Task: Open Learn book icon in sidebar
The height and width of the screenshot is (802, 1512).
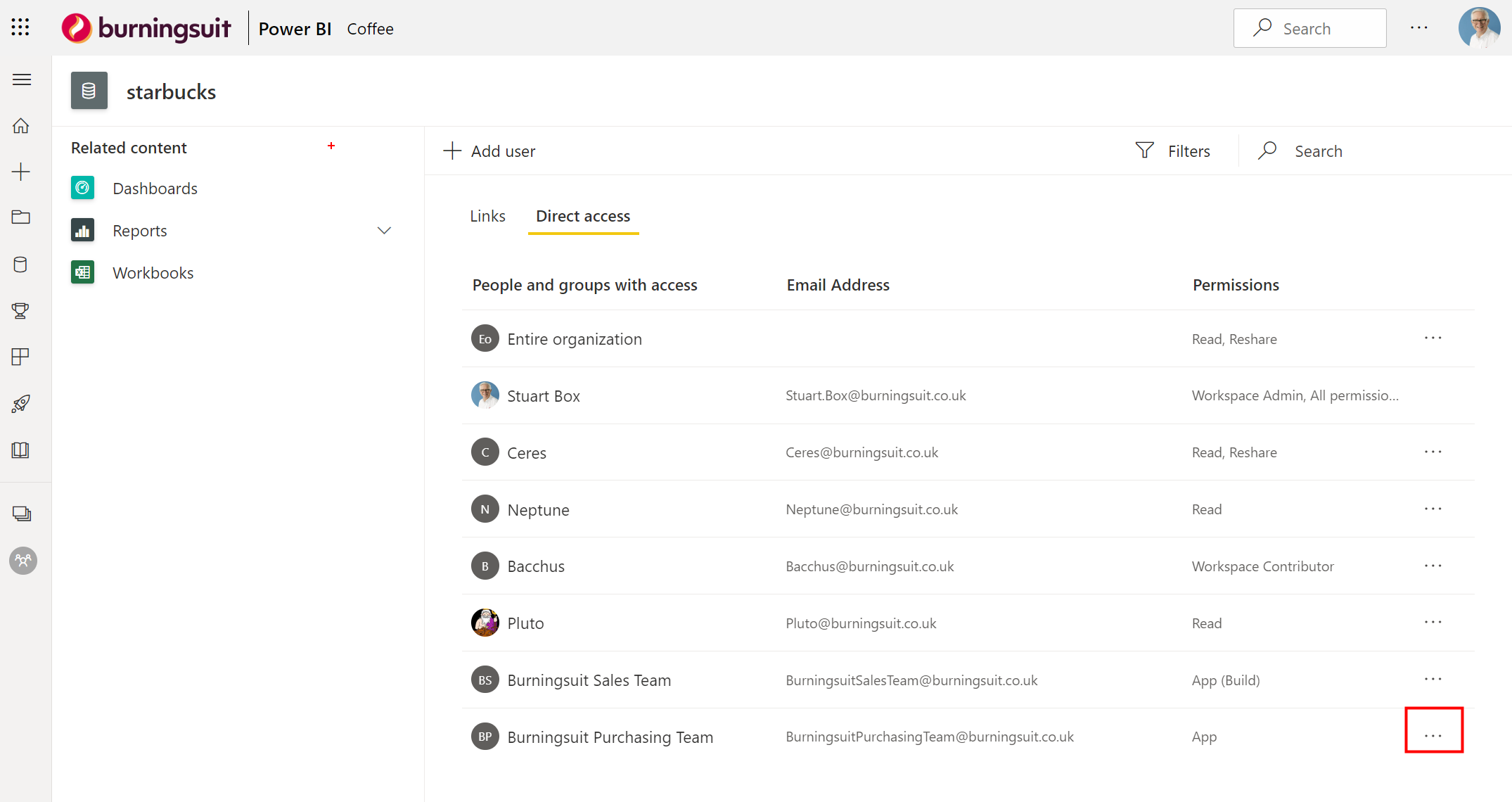Action: (x=21, y=450)
